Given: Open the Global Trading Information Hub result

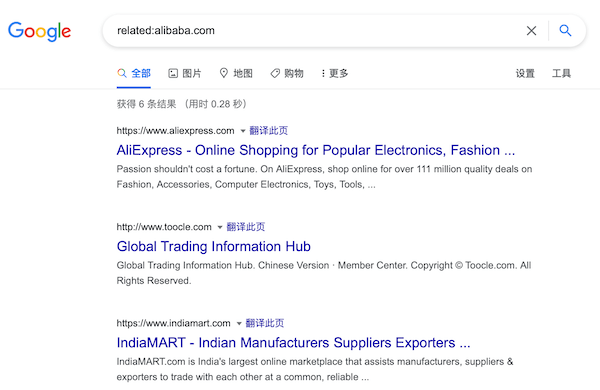Looking at the screenshot, I should click(214, 246).
